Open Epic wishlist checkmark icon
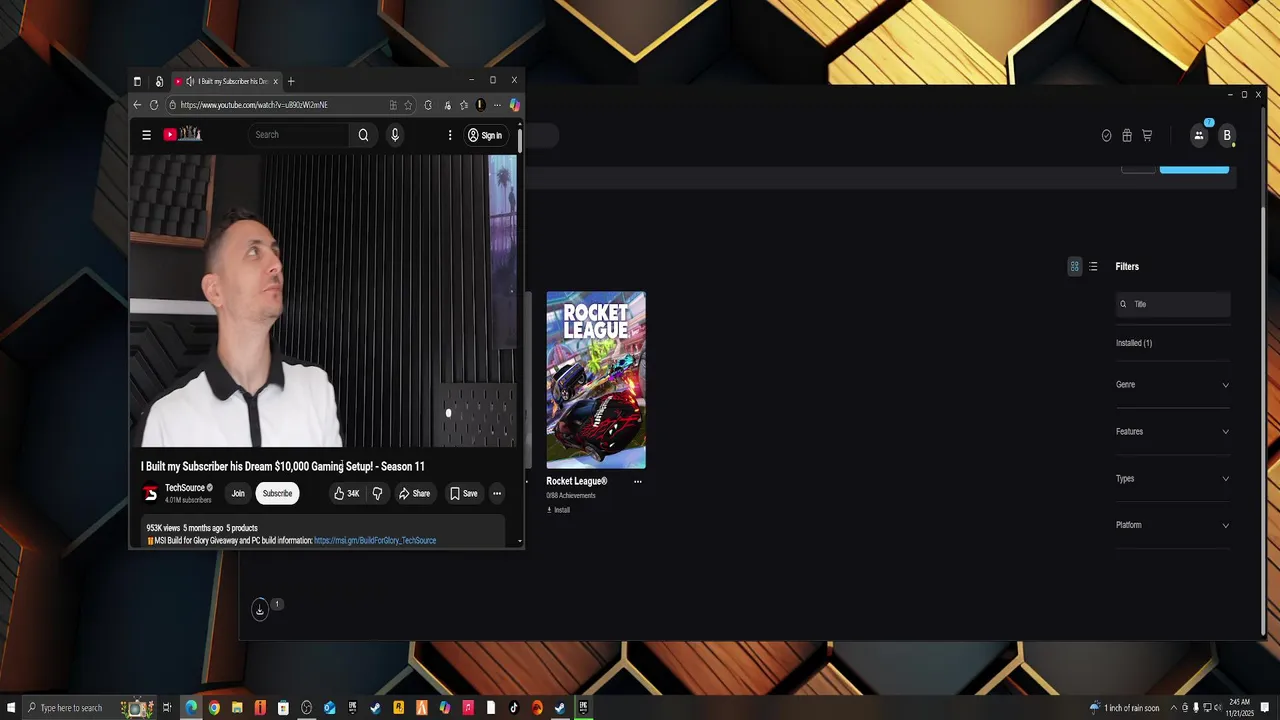The image size is (1280, 720). coord(1106,135)
